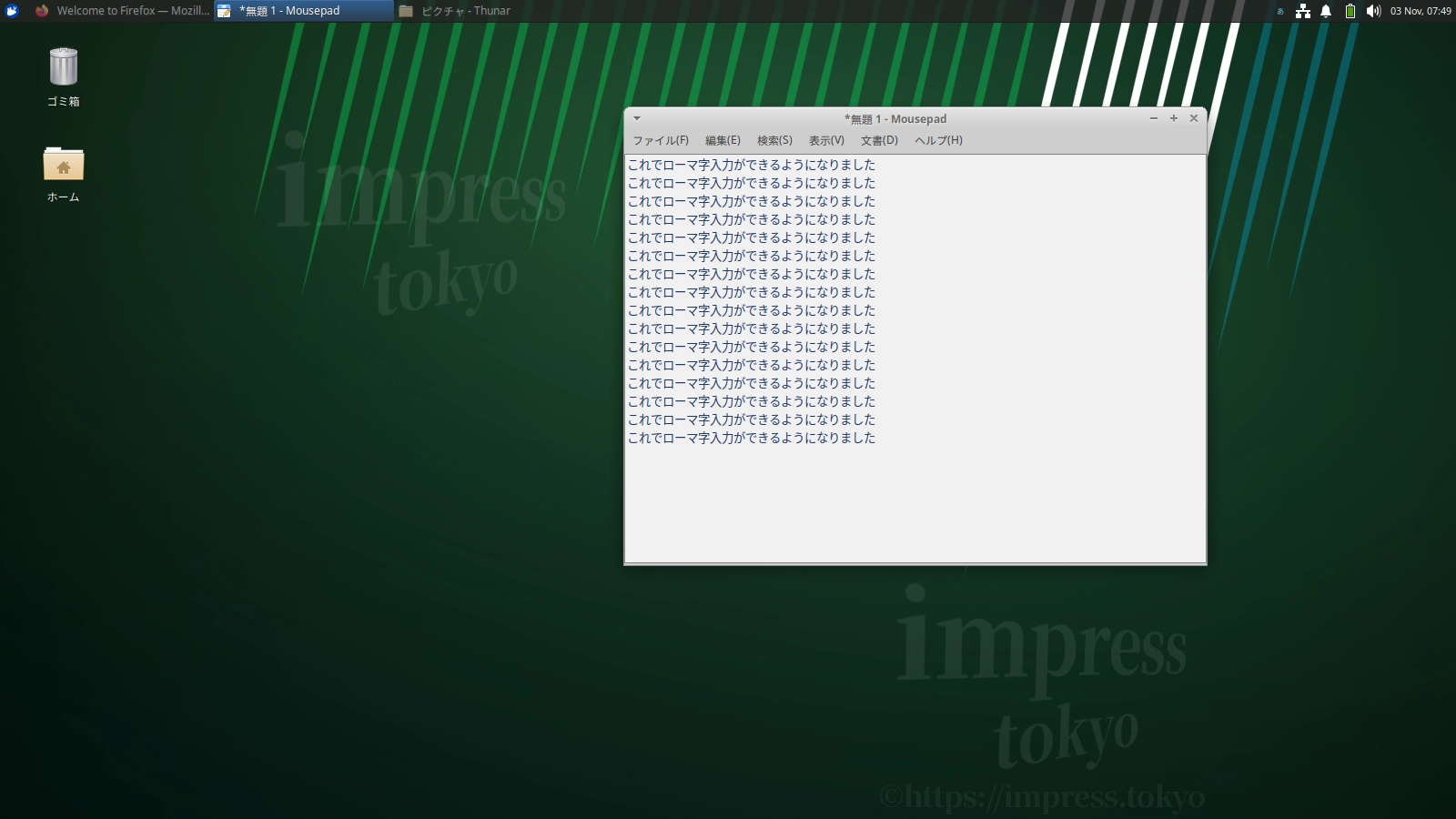Open the 文書(D) menu
This screenshot has height=819, width=1456.
(x=879, y=140)
